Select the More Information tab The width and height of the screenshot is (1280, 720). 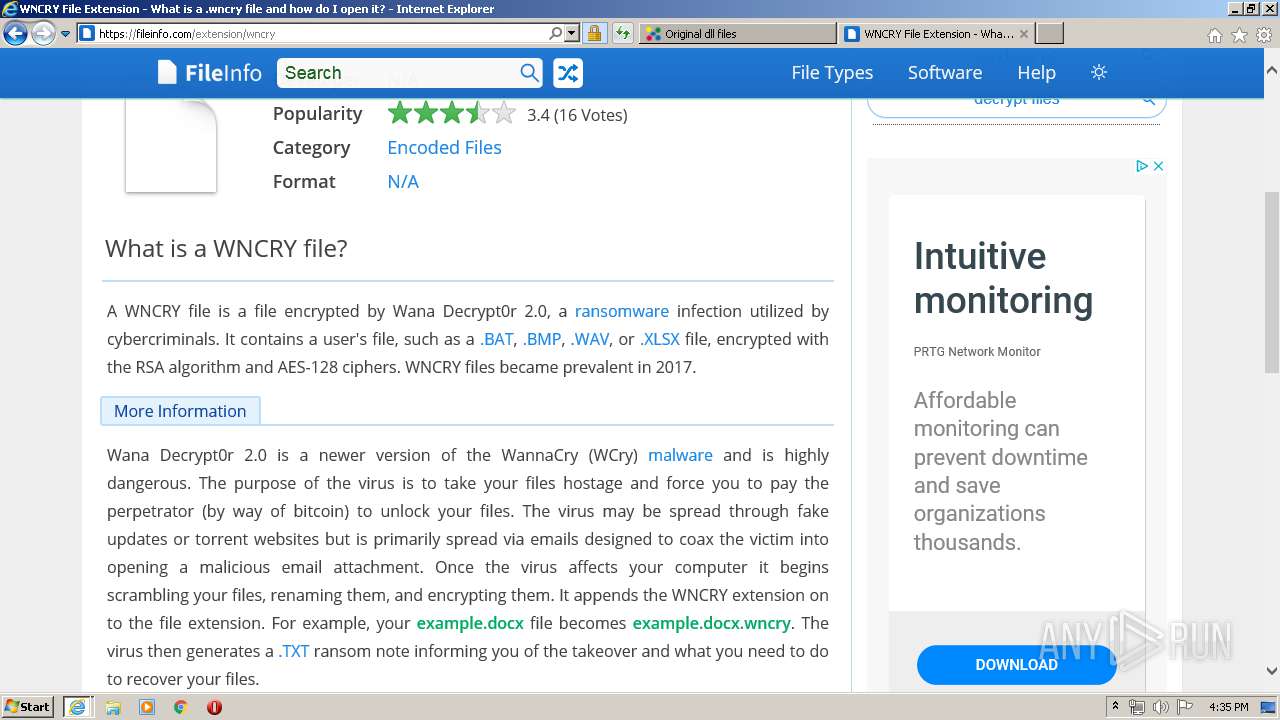[180, 411]
